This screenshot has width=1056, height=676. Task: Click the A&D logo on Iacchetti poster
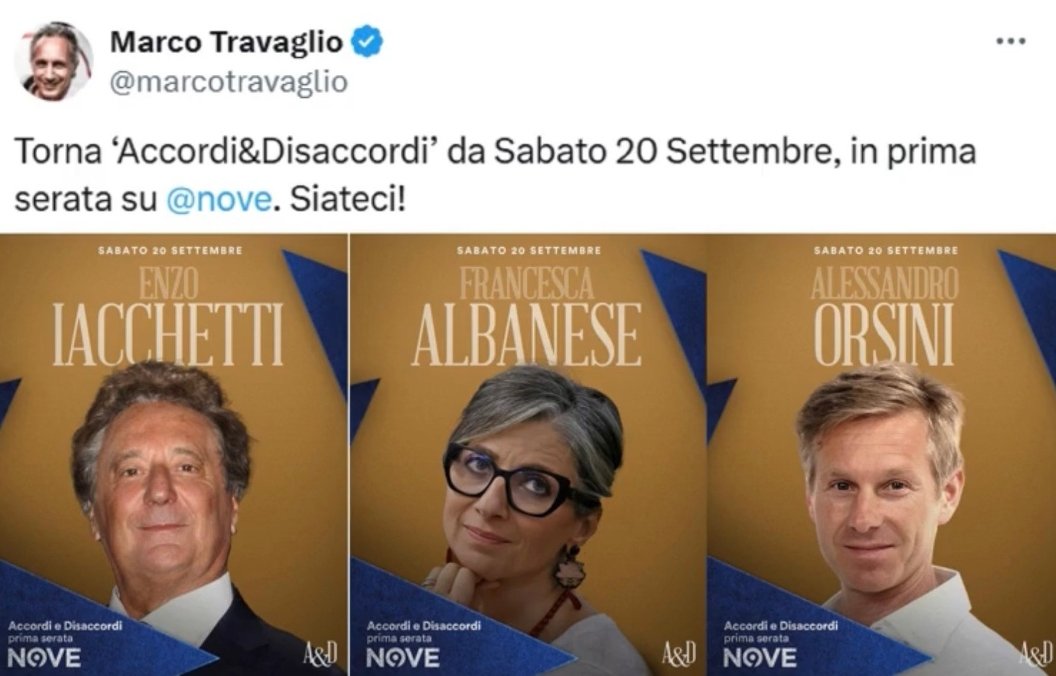click(x=319, y=653)
